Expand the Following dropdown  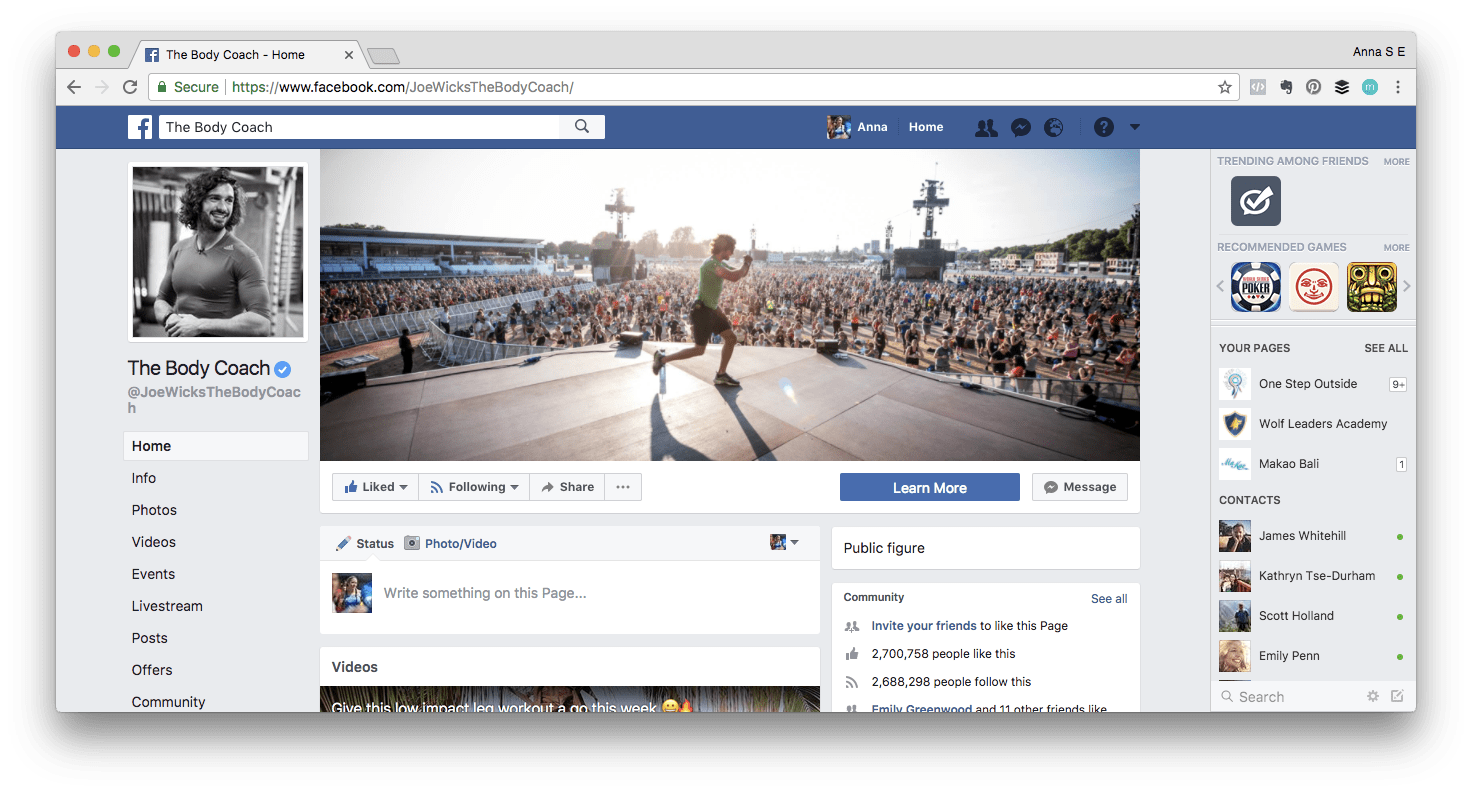[473, 487]
